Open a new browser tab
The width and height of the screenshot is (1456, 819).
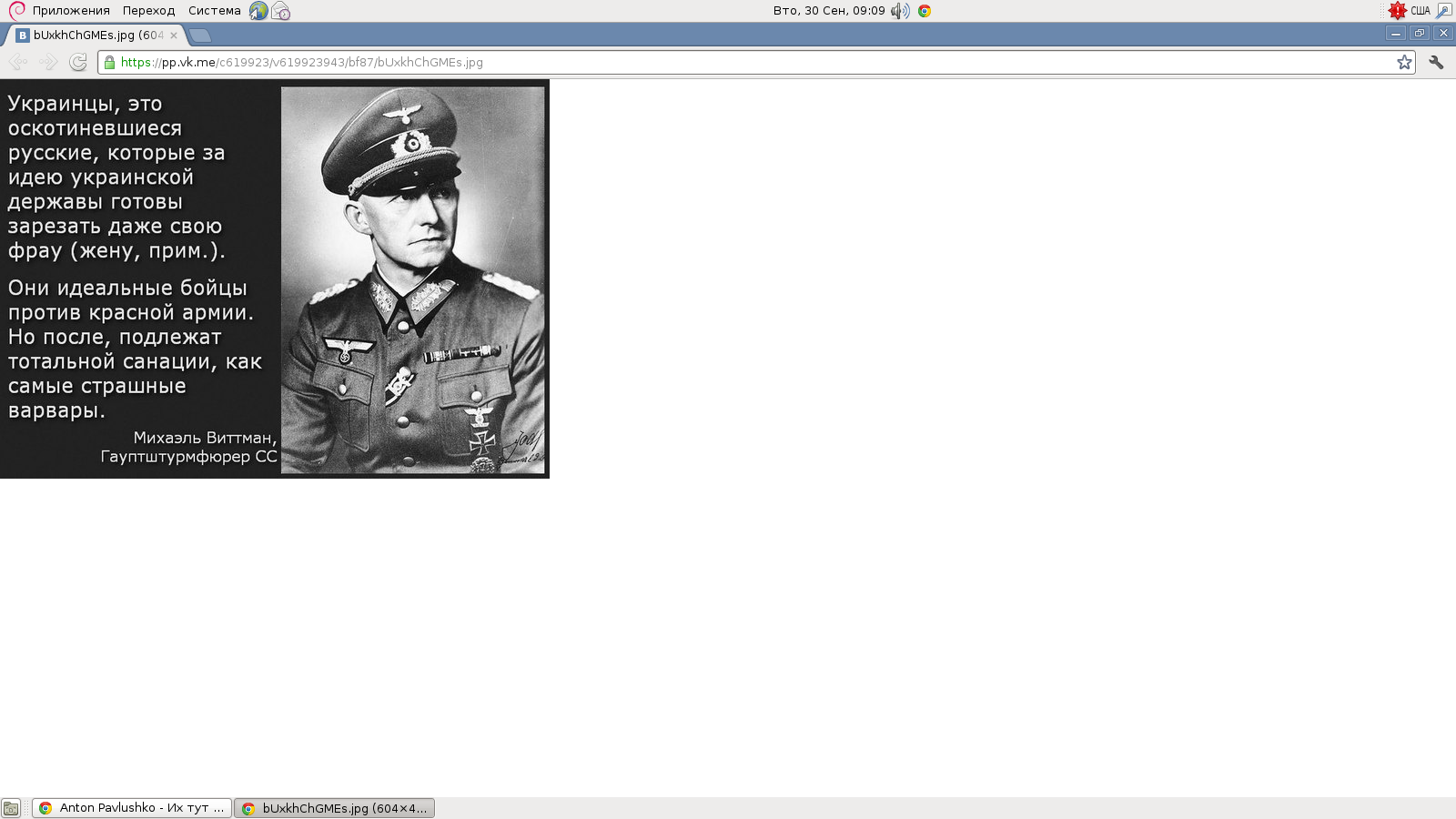pos(200,35)
